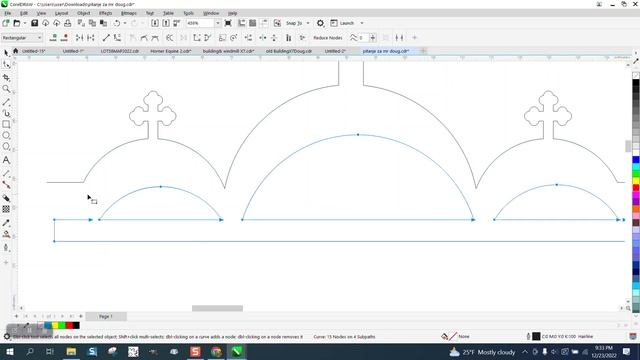Image resolution: width=640 pixels, height=360 pixels.
Task: Expand the Launch dropdown
Action: pos(362,23)
